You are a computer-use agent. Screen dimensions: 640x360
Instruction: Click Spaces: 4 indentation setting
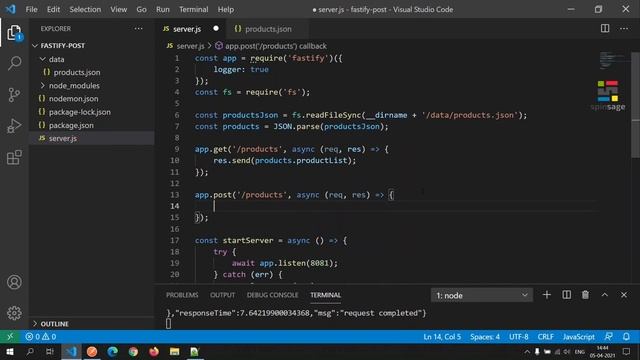pyautogui.click(x=485, y=337)
